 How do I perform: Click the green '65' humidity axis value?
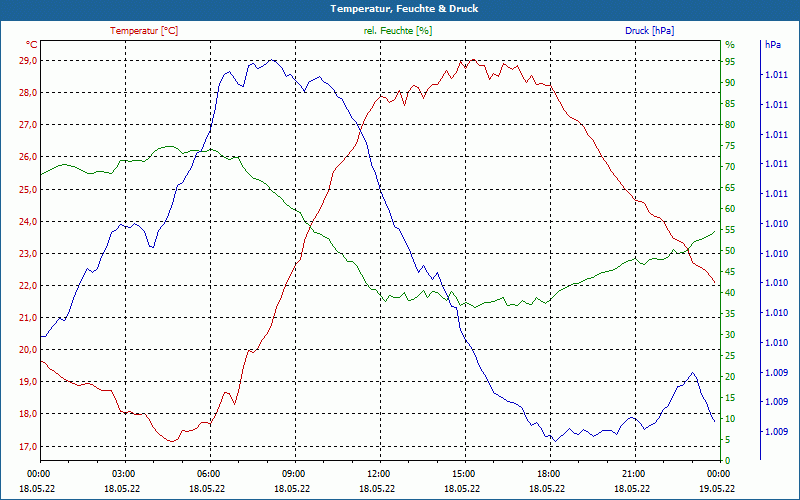click(x=730, y=188)
